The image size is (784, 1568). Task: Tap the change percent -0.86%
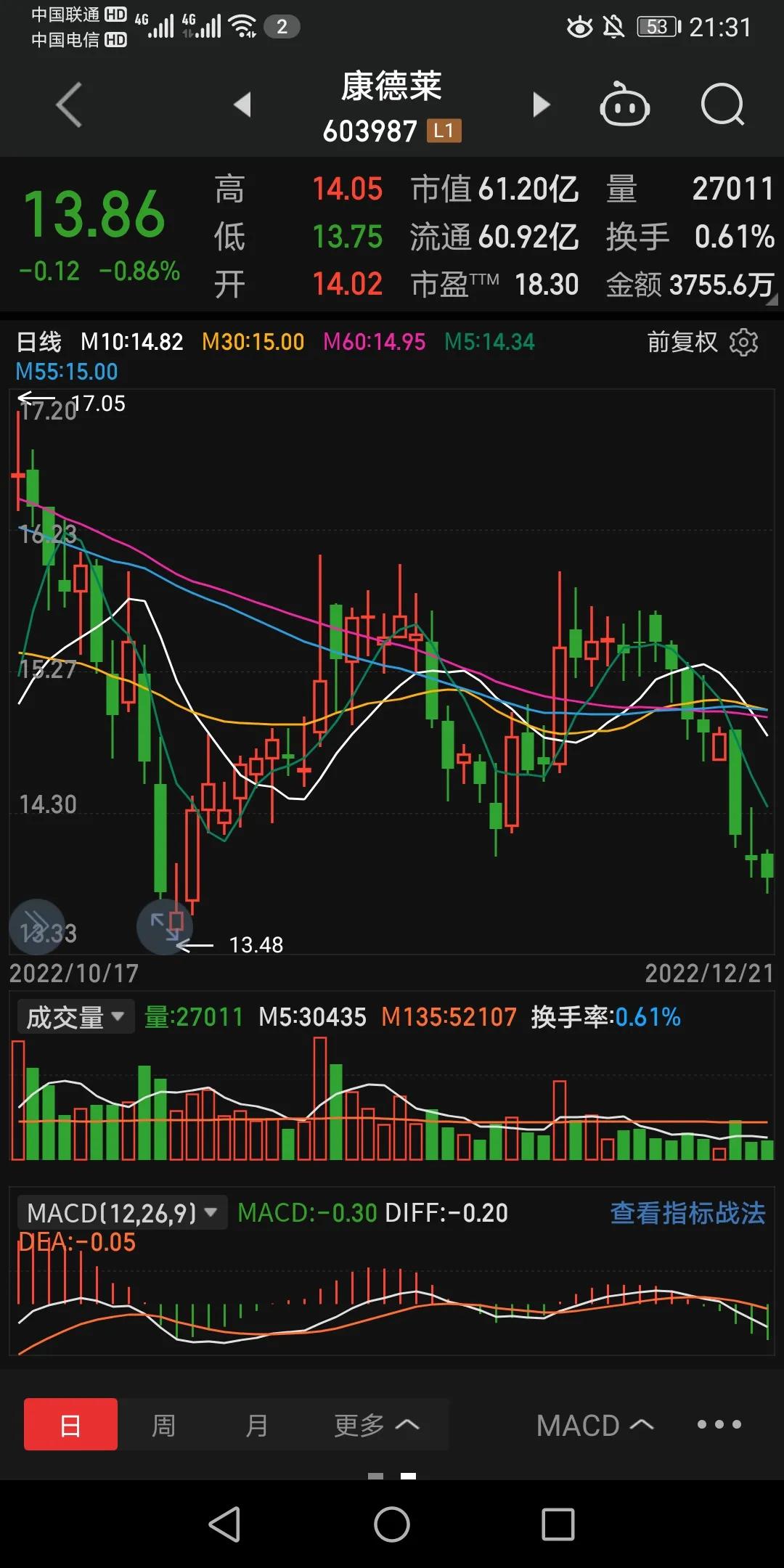click(139, 271)
